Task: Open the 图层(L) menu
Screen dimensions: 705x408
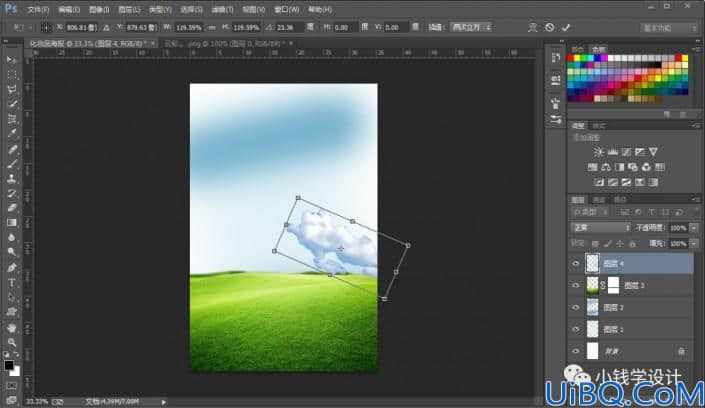Action: tap(129, 9)
